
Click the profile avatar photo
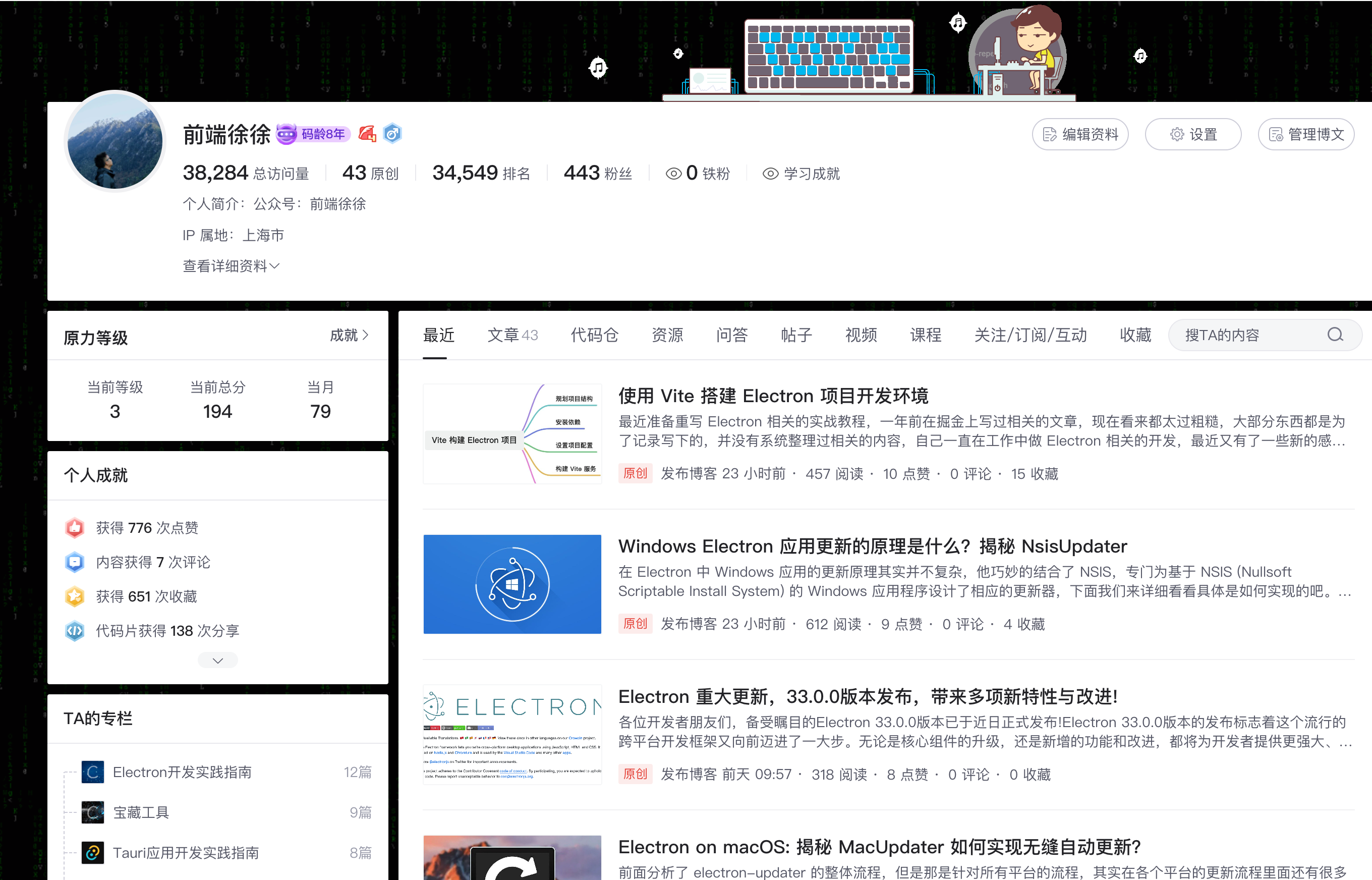pyautogui.click(x=115, y=141)
